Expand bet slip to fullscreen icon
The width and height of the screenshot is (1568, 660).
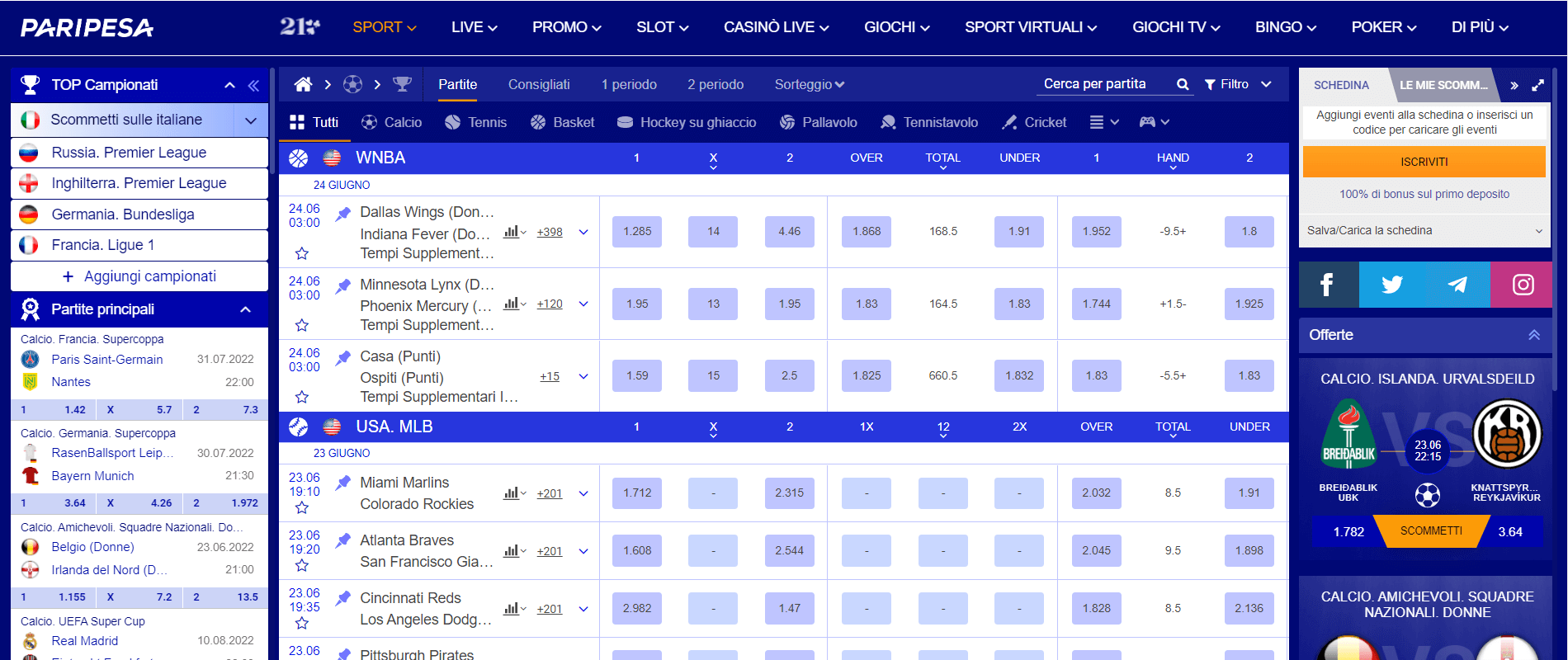(1538, 85)
